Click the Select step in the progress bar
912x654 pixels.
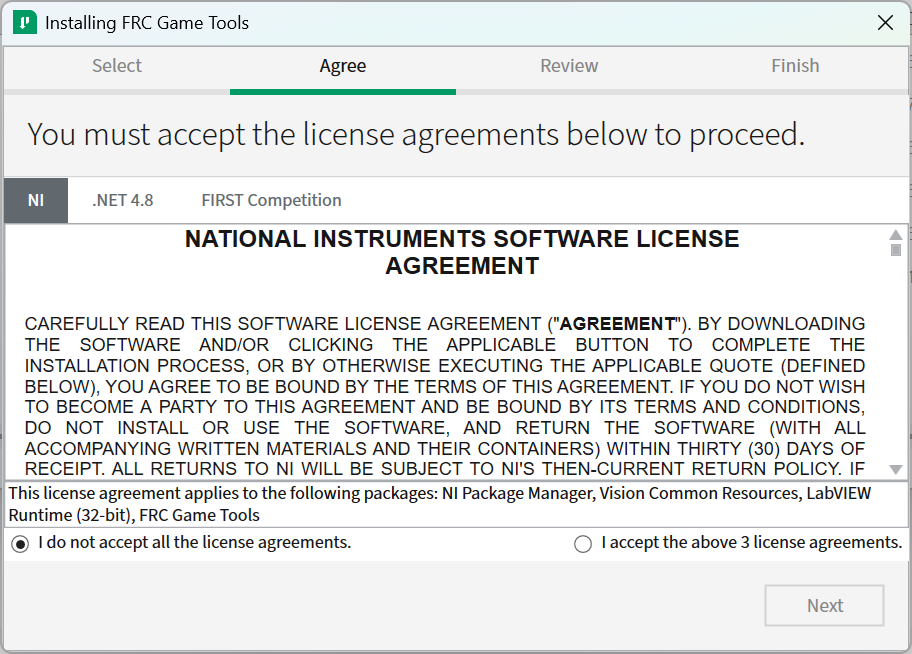(116, 66)
